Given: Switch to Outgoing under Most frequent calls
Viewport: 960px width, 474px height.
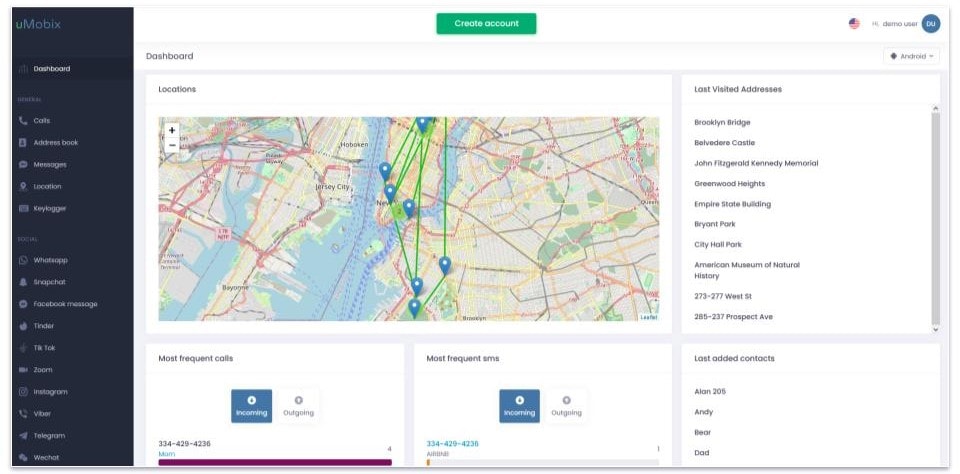Looking at the screenshot, I should (x=298, y=406).
